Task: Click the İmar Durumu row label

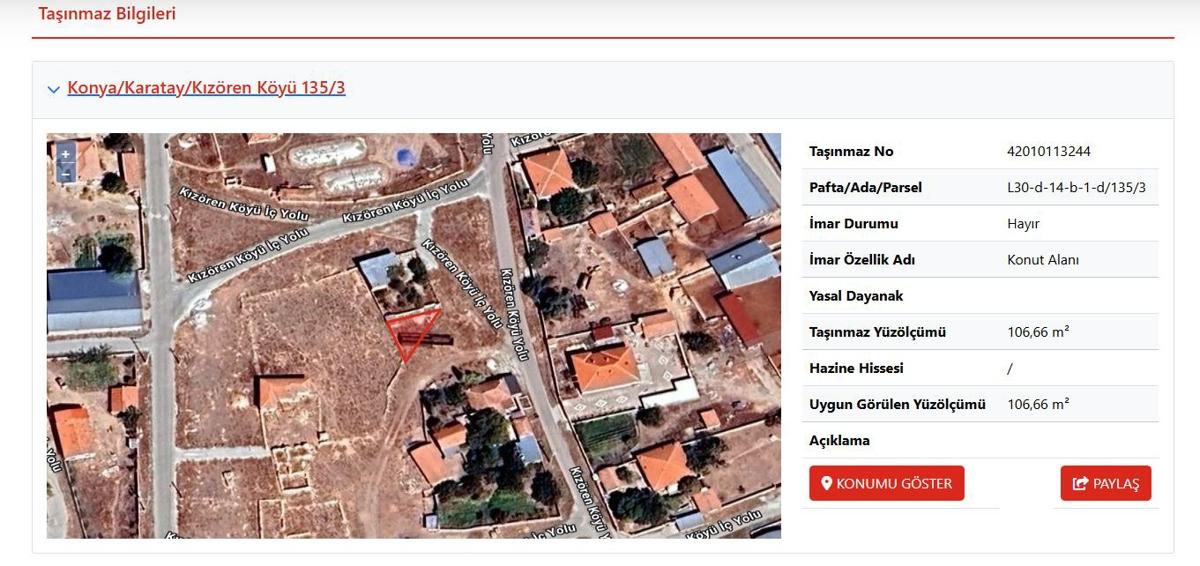Action: pyautogui.click(x=853, y=224)
